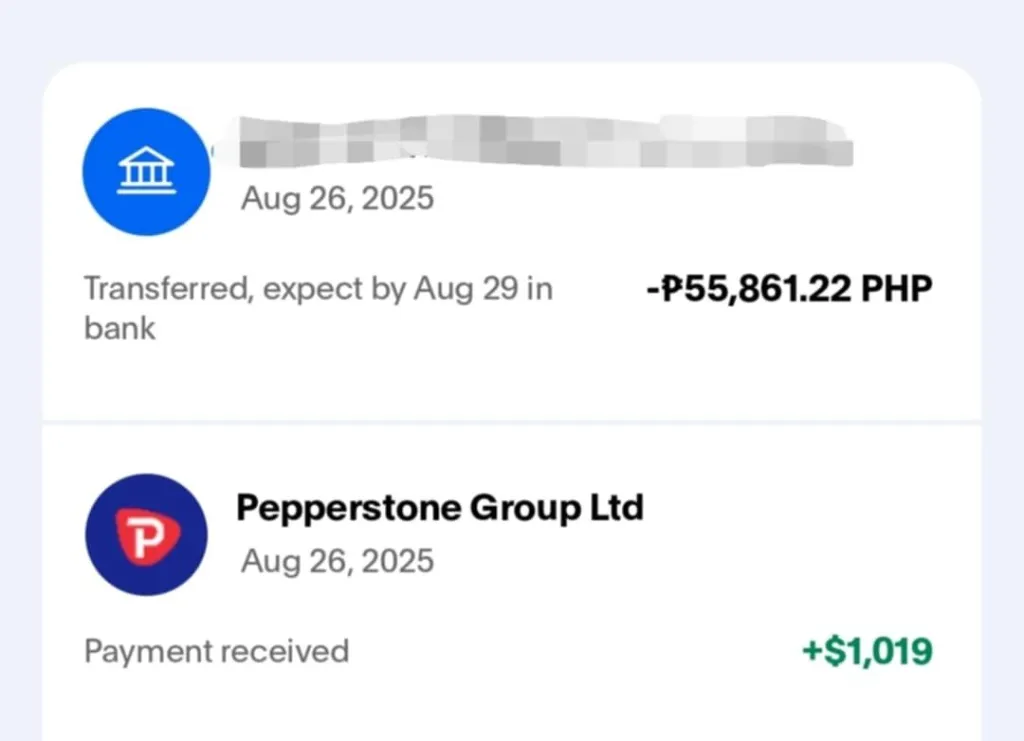Click the divider line between transactions
This screenshot has height=741, width=1024.
512,422
